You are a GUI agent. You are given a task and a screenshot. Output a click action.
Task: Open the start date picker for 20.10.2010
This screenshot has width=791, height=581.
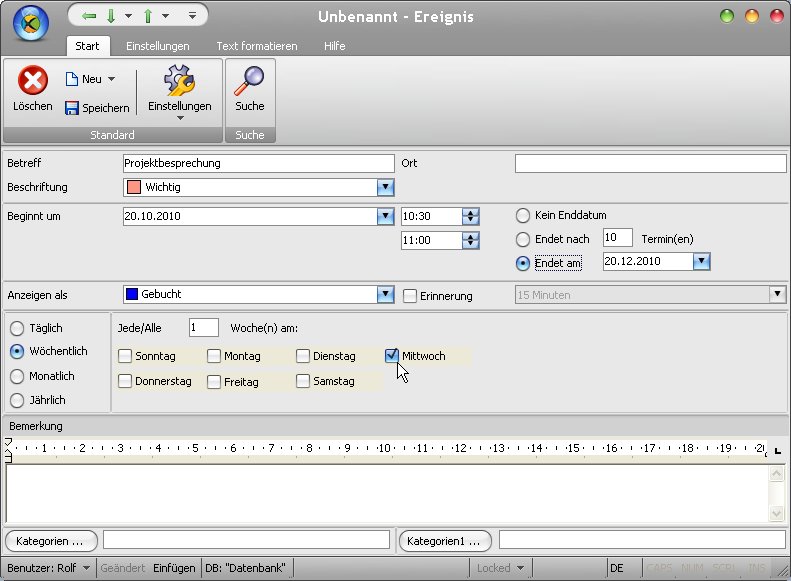tap(385, 216)
